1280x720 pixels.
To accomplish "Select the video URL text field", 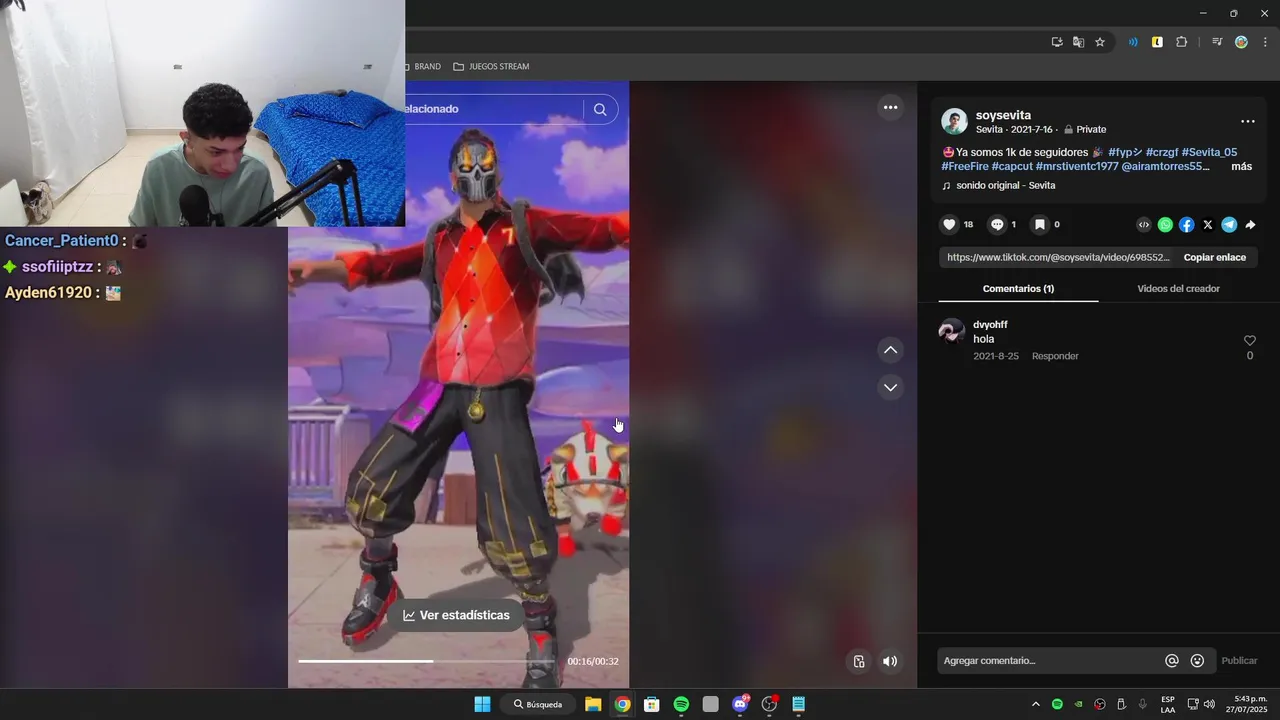I will [x=1058, y=257].
